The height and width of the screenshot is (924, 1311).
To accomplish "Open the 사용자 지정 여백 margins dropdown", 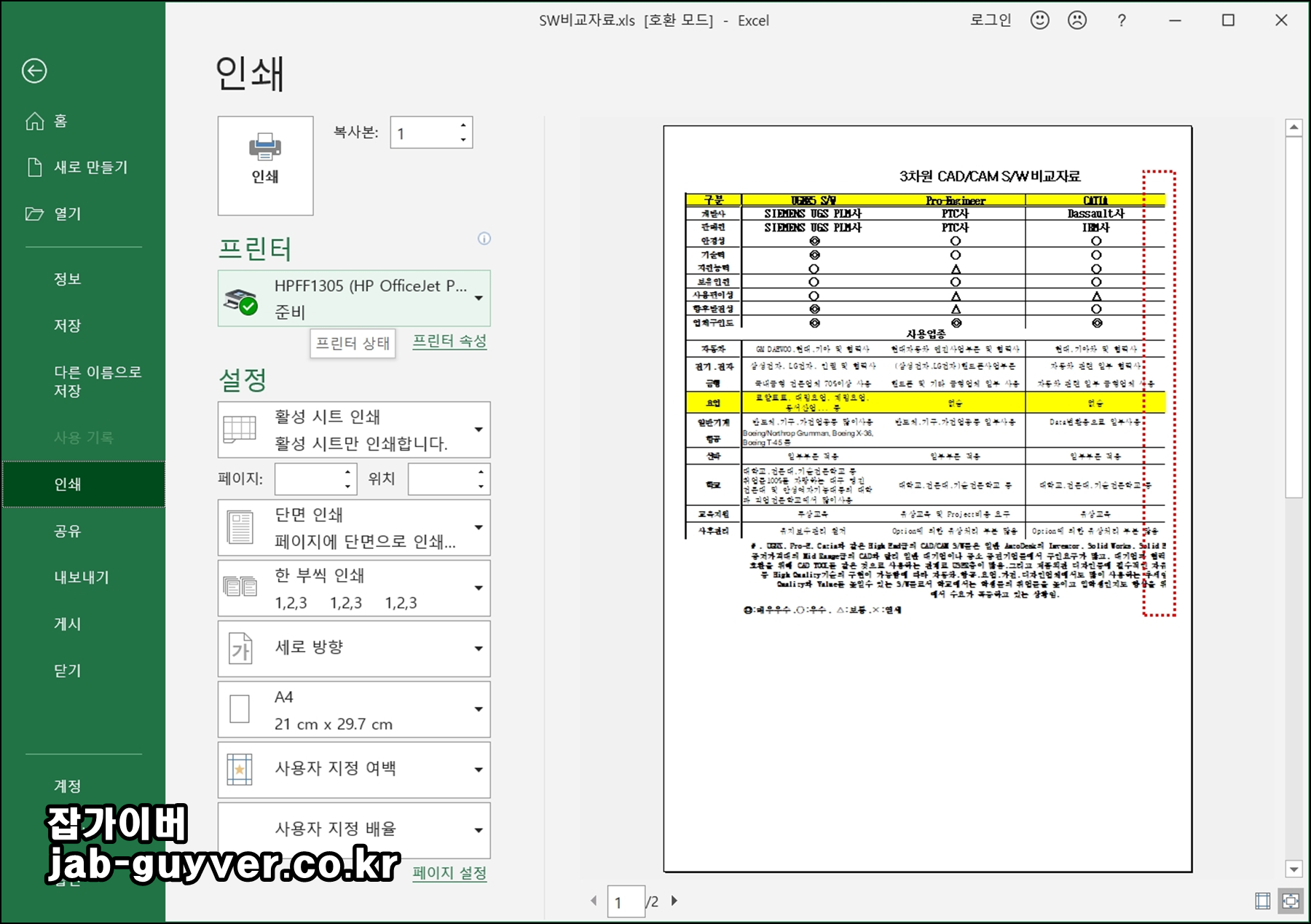I will point(354,770).
